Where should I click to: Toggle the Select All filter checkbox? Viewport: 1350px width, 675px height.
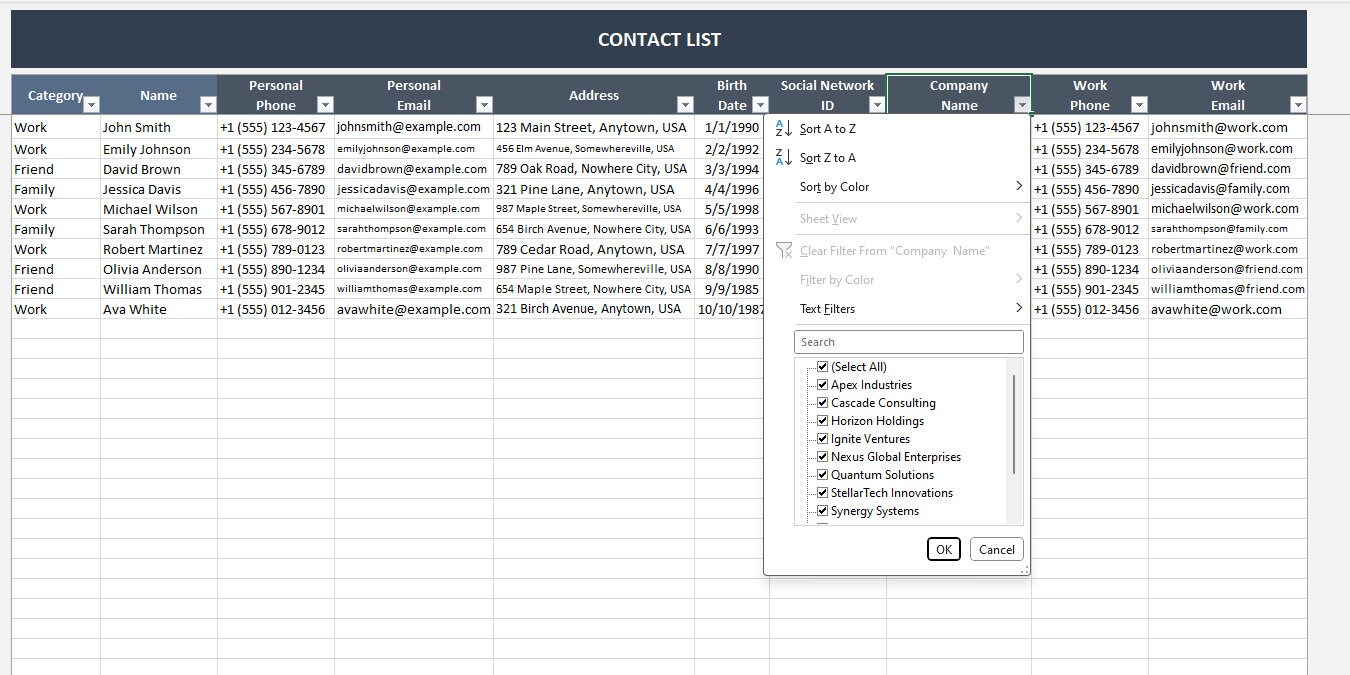click(x=822, y=366)
